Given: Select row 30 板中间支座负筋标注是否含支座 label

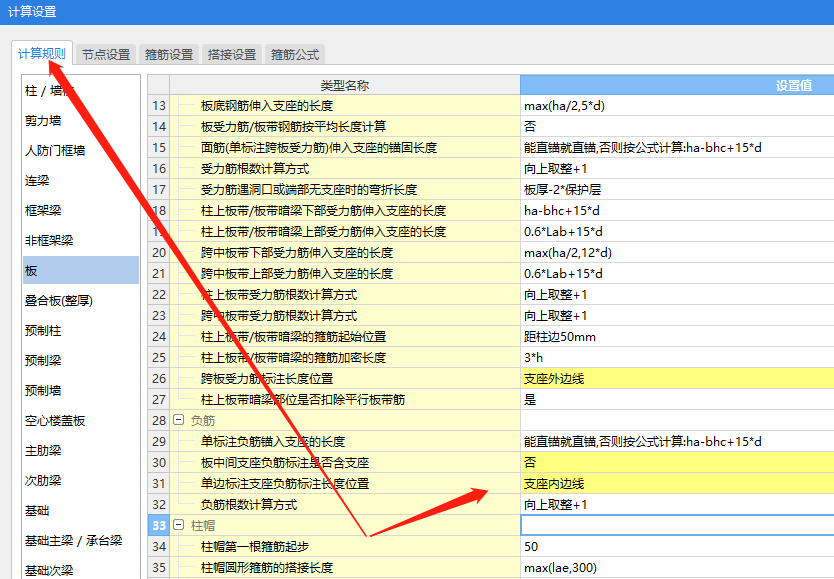Looking at the screenshot, I should pyautogui.click(x=285, y=463).
